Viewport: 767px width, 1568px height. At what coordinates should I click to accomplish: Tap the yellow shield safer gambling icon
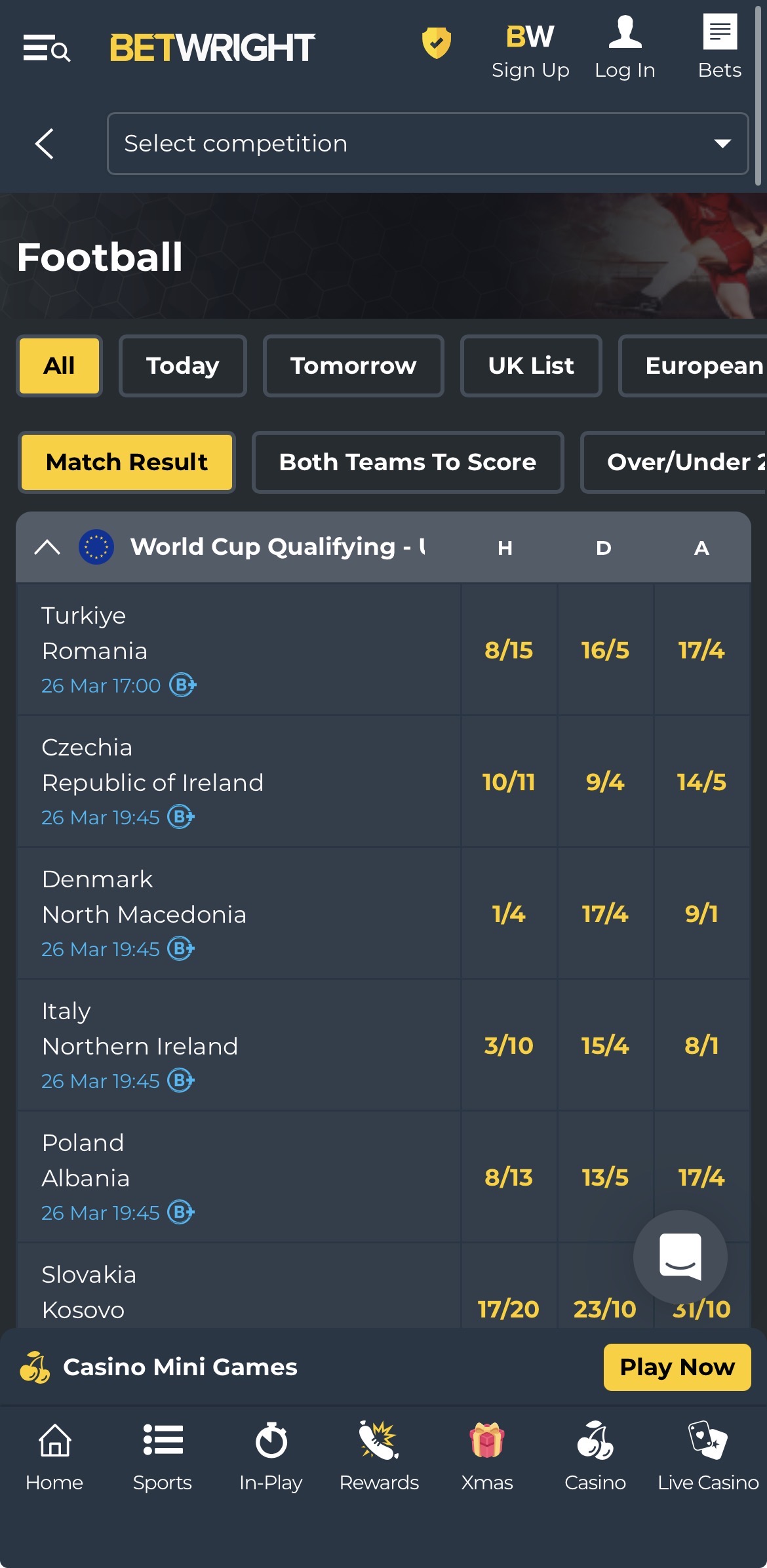[436, 43]
